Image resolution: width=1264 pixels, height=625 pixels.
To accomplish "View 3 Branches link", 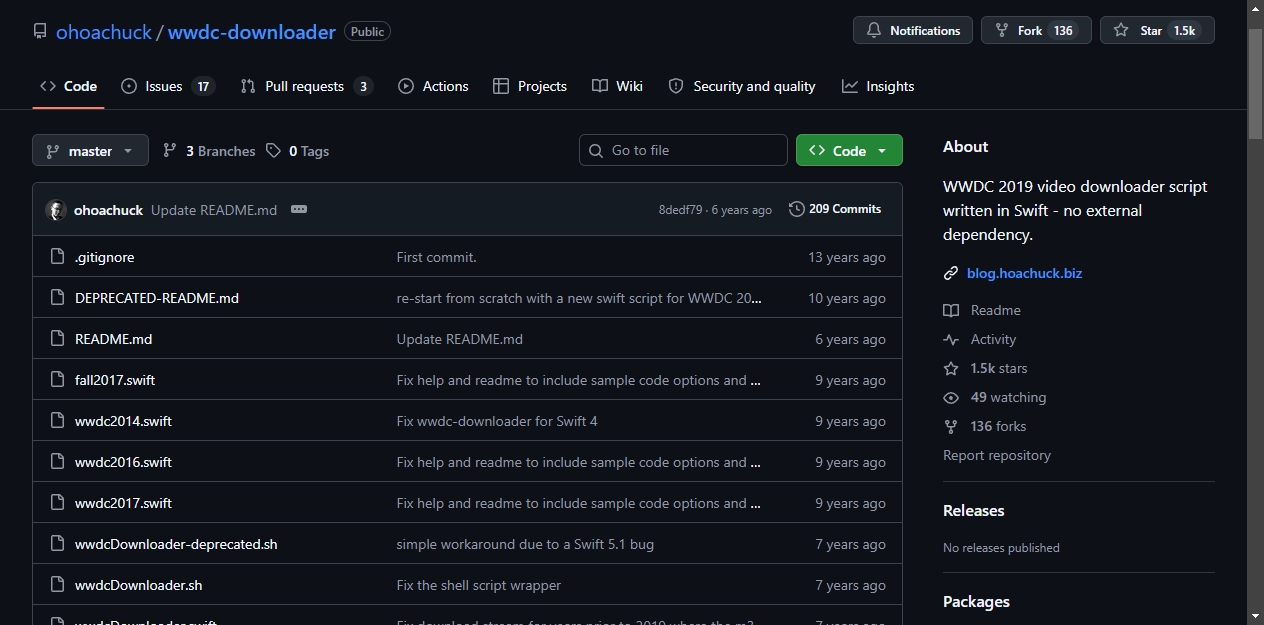I will point(209,151).
